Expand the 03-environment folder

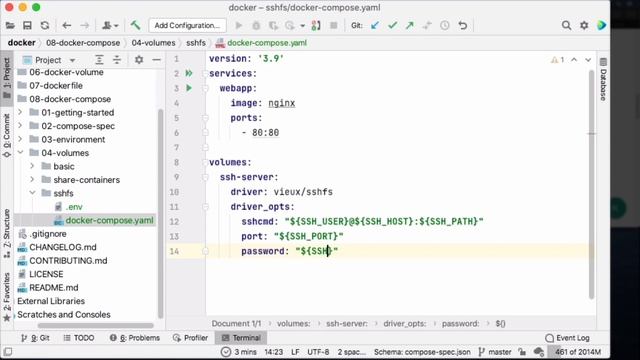(x=20, y=139)
